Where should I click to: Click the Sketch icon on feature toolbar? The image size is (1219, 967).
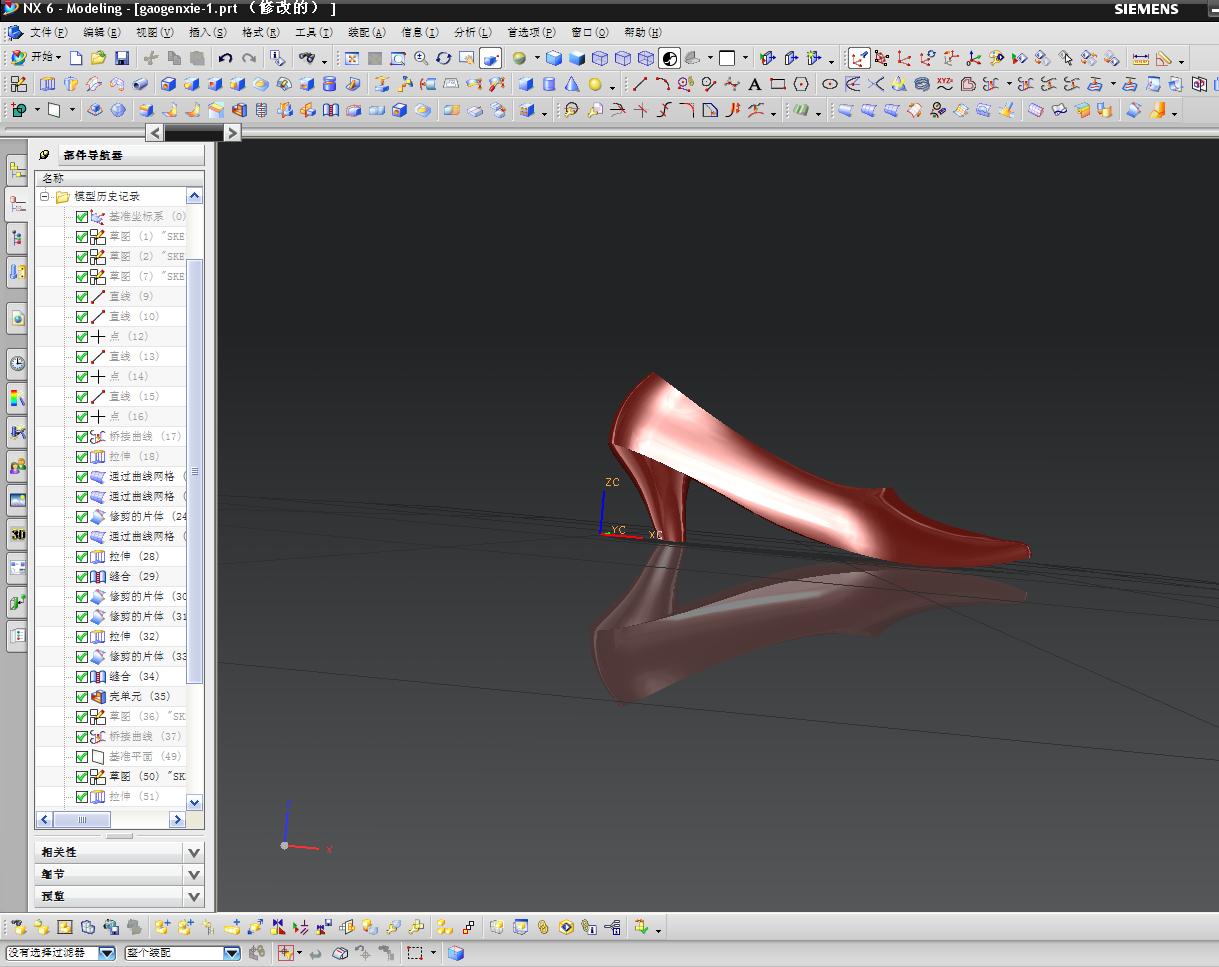coord(19,84)
